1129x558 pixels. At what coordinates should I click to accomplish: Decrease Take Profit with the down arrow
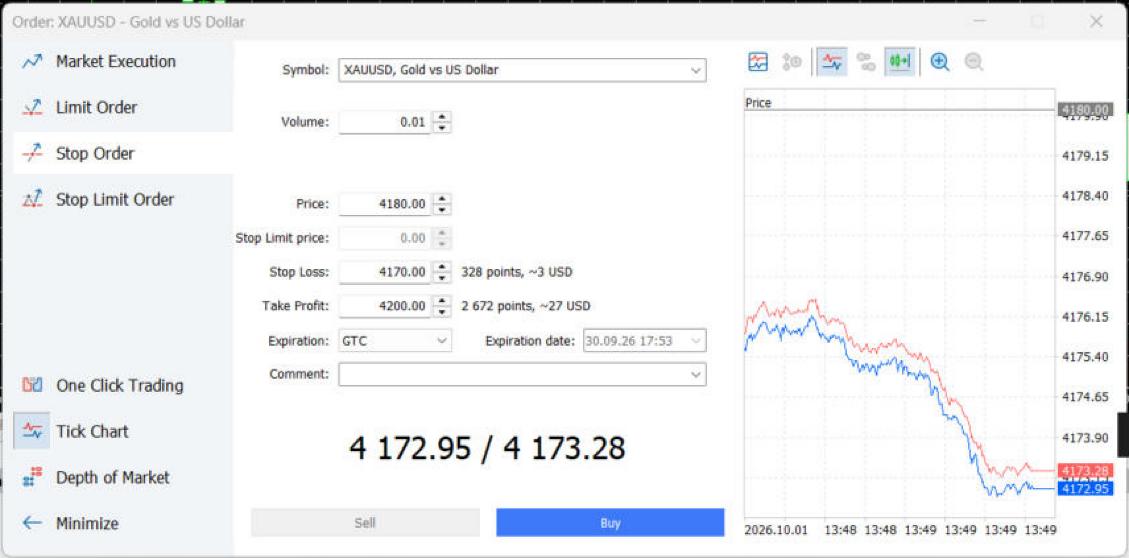[442, 312]
